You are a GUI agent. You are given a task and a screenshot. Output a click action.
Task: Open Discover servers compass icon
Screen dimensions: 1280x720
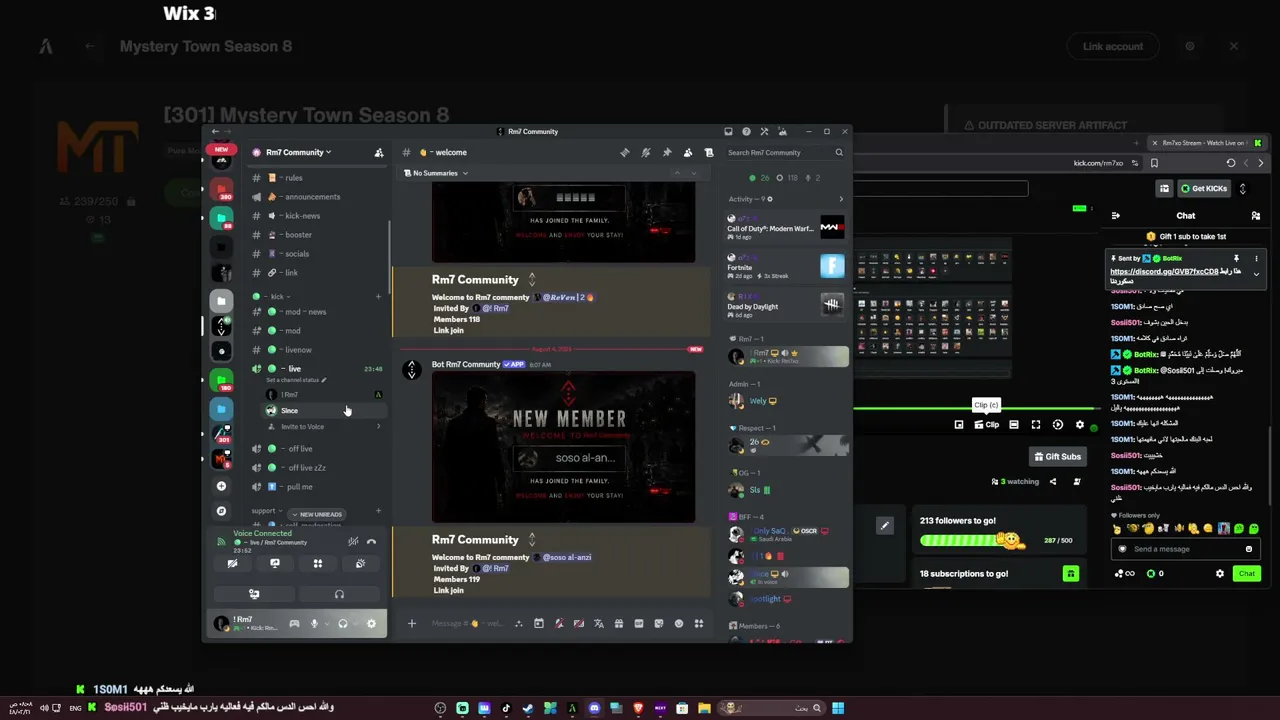(x=221, y=511)
